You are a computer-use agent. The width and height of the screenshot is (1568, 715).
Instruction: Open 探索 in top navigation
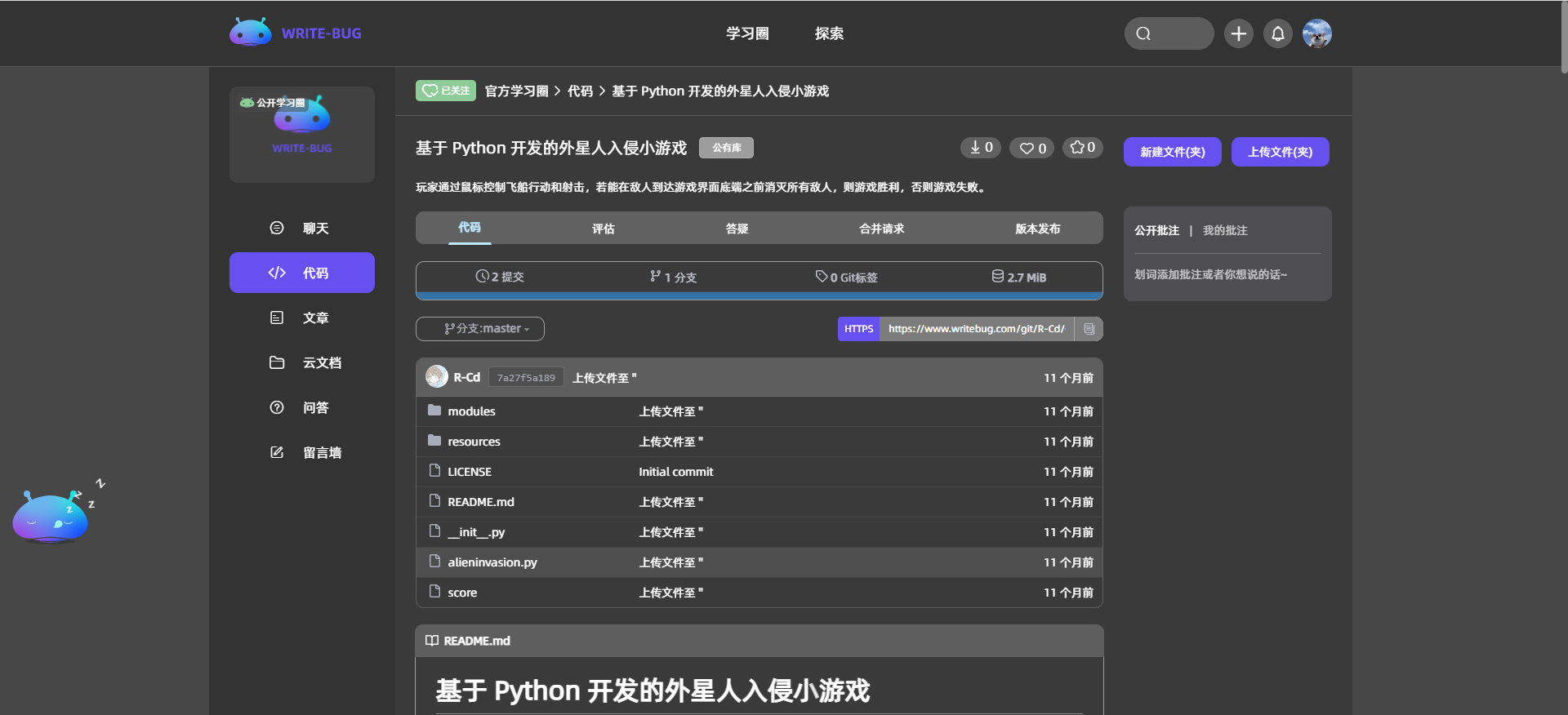(829, 33)
